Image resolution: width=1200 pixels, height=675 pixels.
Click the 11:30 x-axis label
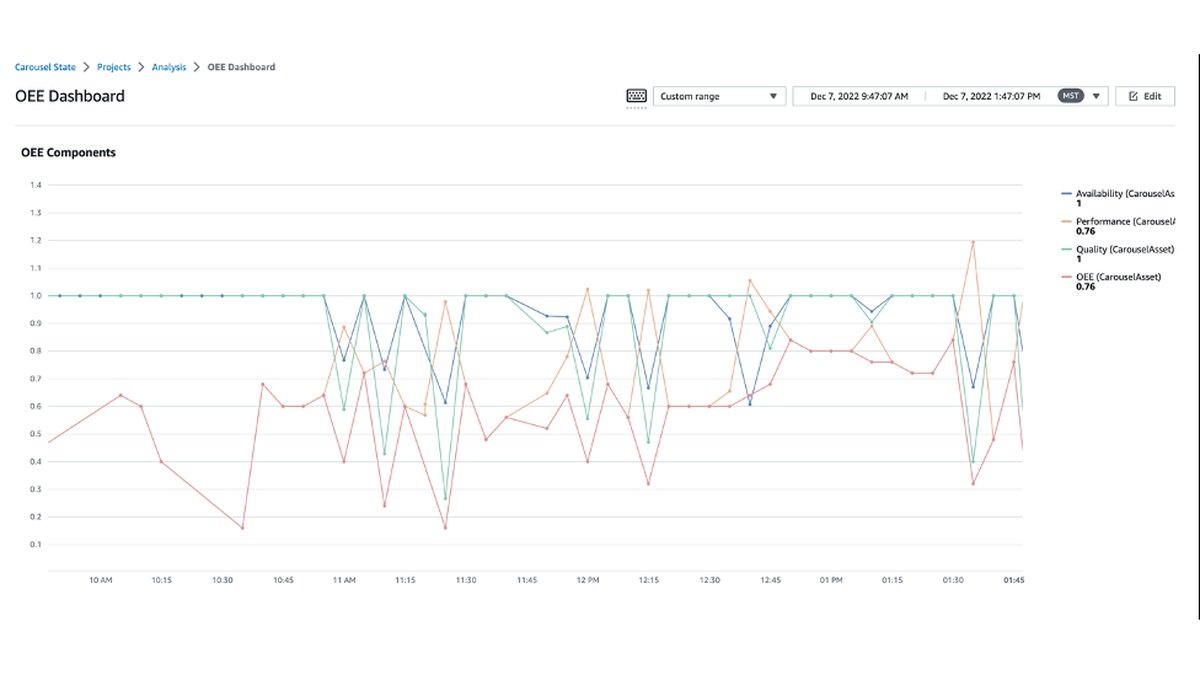coord(465,580)
